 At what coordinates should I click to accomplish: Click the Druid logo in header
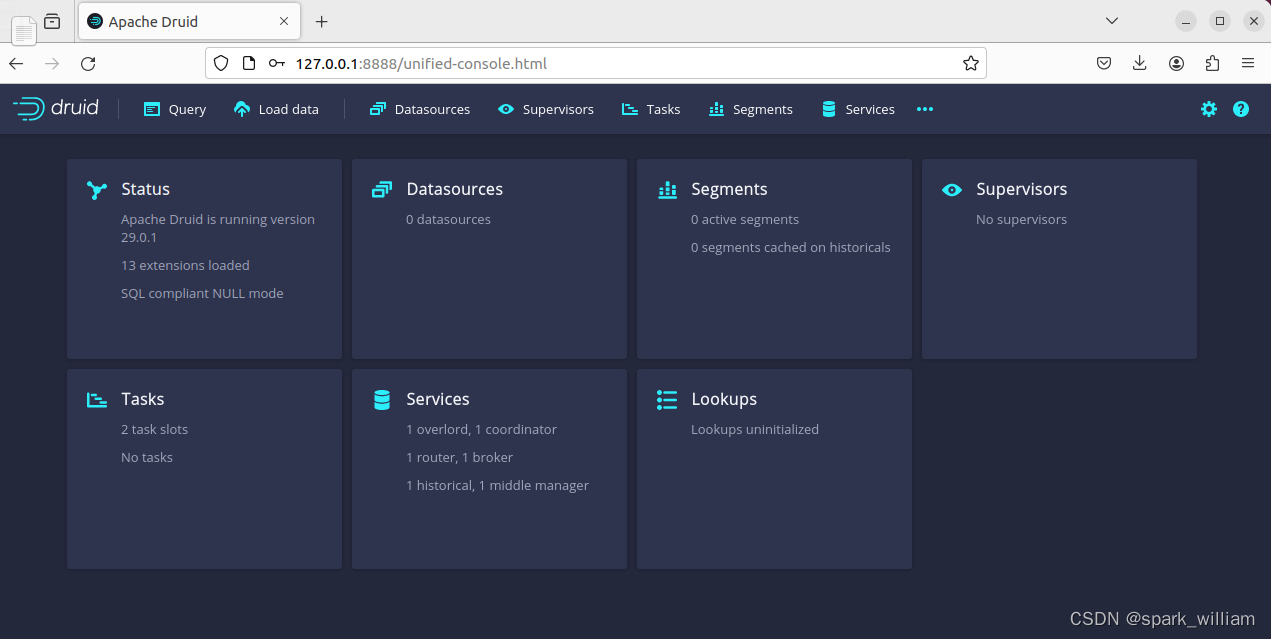56,109
